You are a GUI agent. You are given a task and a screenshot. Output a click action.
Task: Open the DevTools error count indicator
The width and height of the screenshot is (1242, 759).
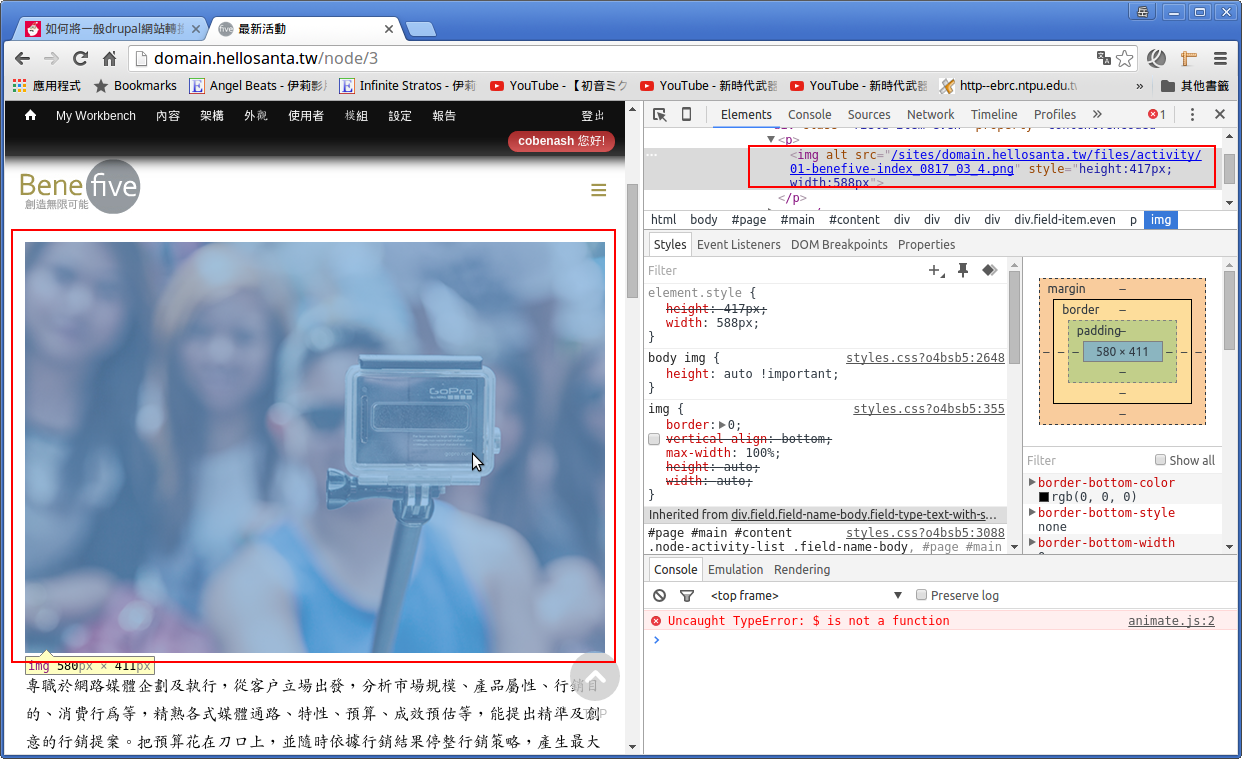(x=1156, y=115)
